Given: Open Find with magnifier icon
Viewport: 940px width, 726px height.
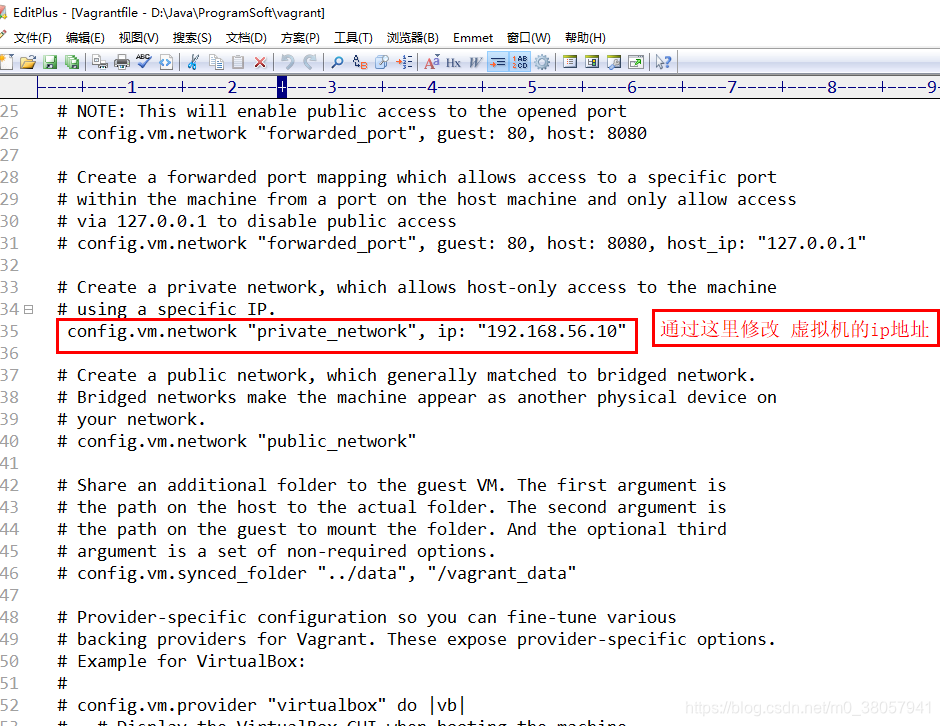Looking at the screenshot, I should 338,62.
